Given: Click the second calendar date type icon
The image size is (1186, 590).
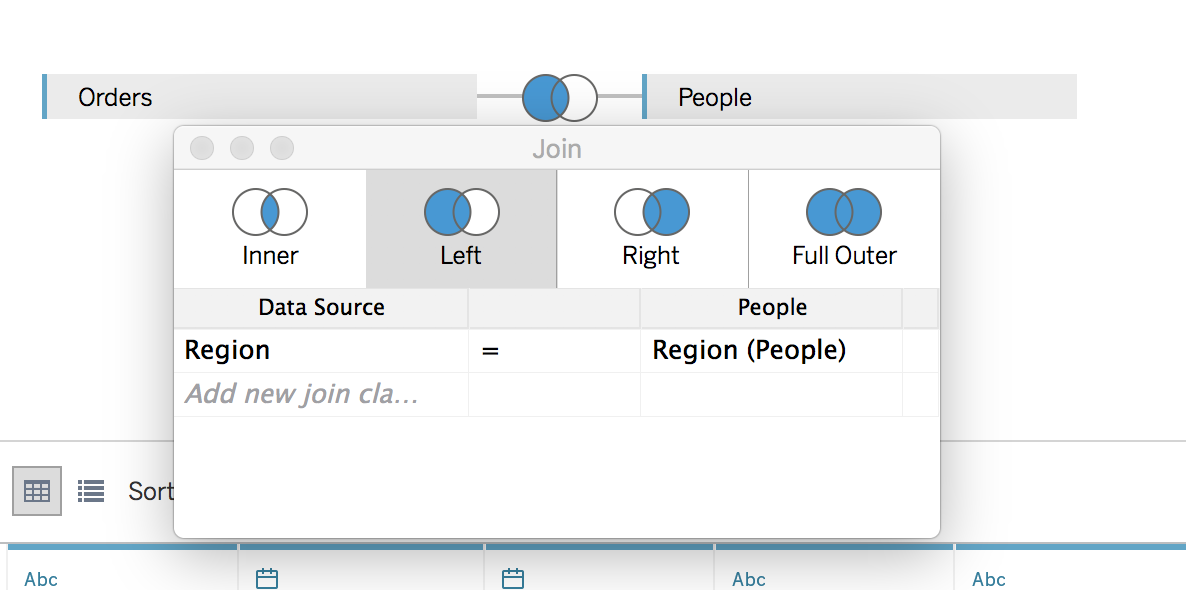Looking at the screenshot, I should coord(513,578).
